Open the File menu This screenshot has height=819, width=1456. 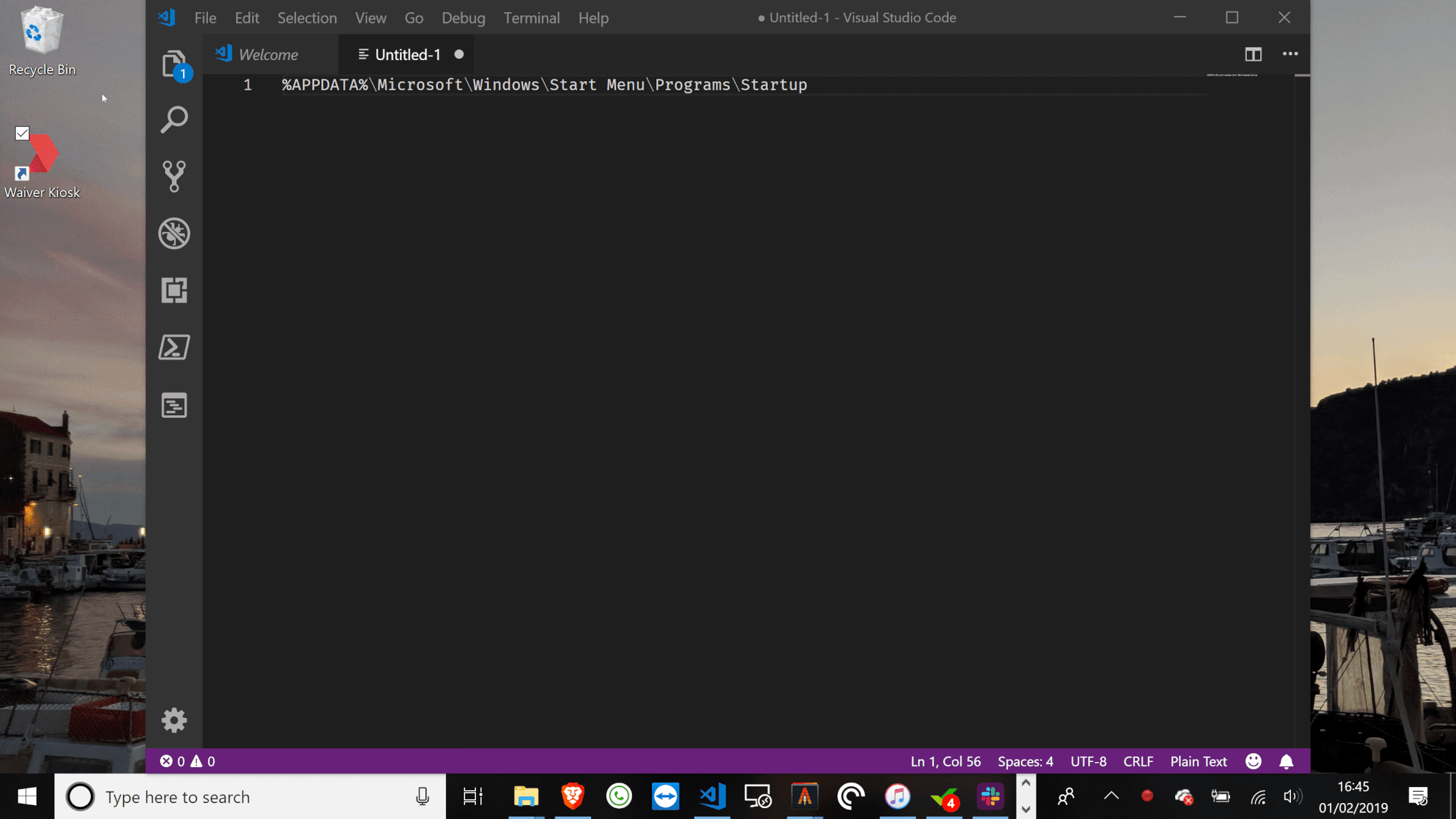pyautogui.click(x=205, y=18)
